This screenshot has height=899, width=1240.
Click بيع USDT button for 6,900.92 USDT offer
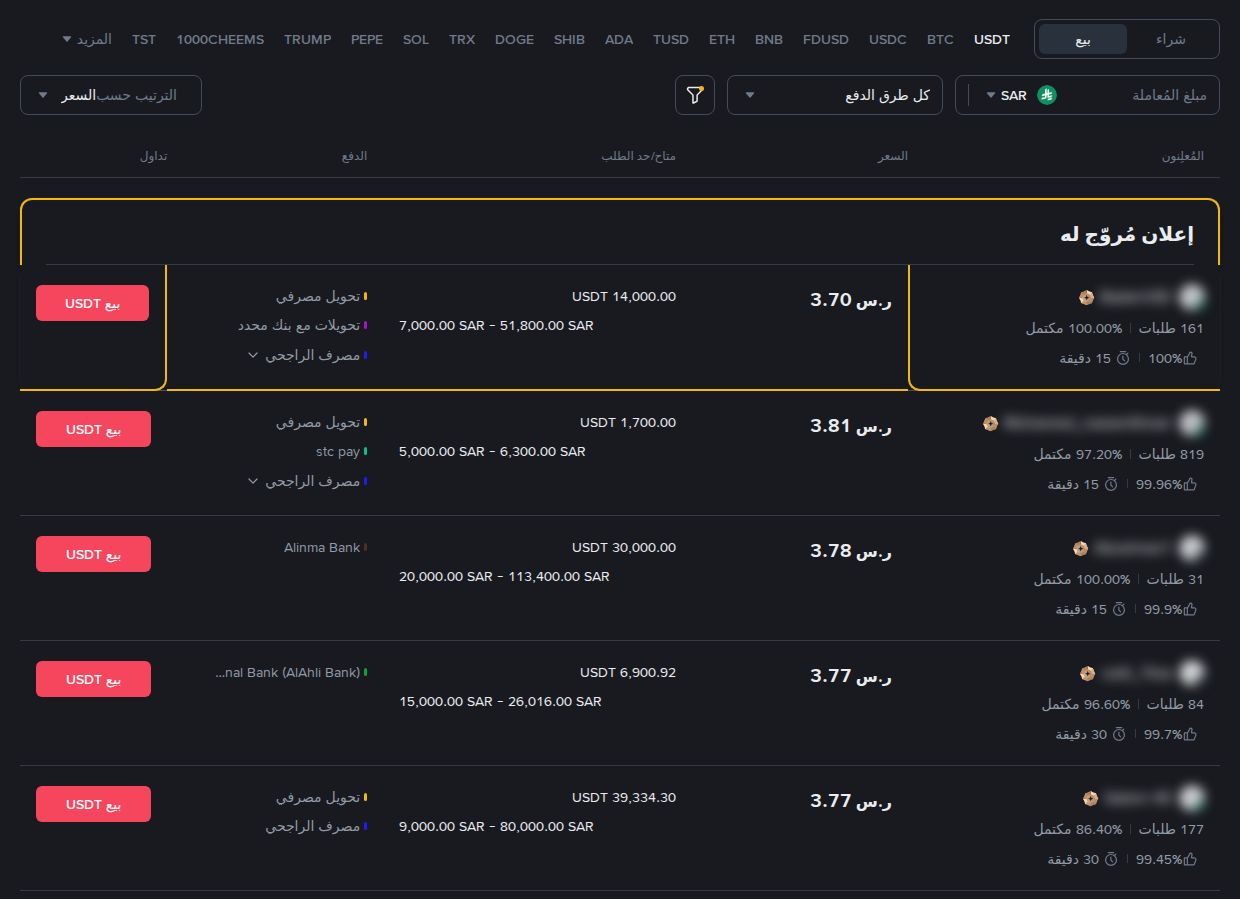[x=93, y=679]
